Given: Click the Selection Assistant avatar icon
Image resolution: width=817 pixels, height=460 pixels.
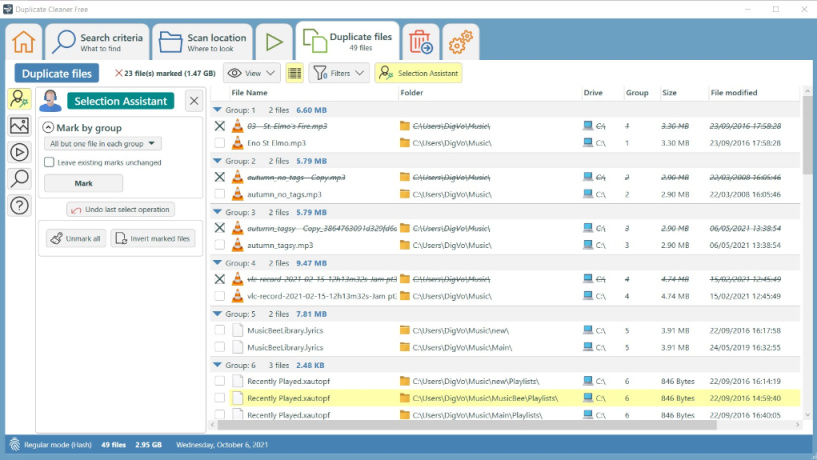Looking at the screenshot, I should (x=51, y=101).
